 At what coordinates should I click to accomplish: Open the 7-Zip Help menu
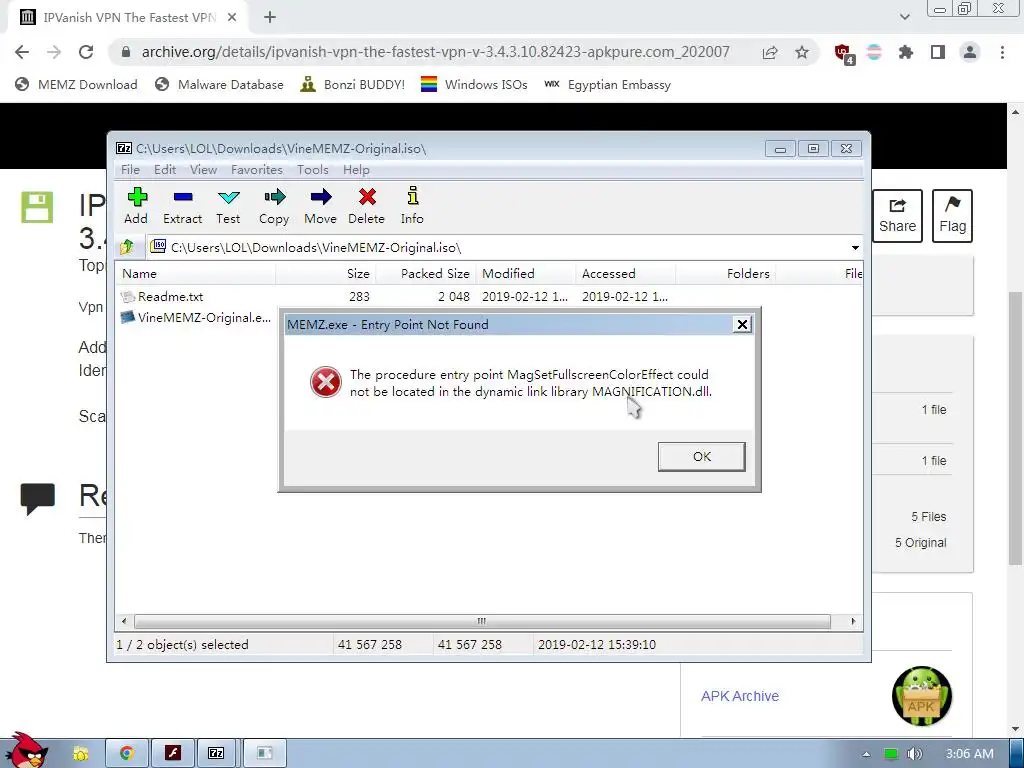click(x=356, y=170)
